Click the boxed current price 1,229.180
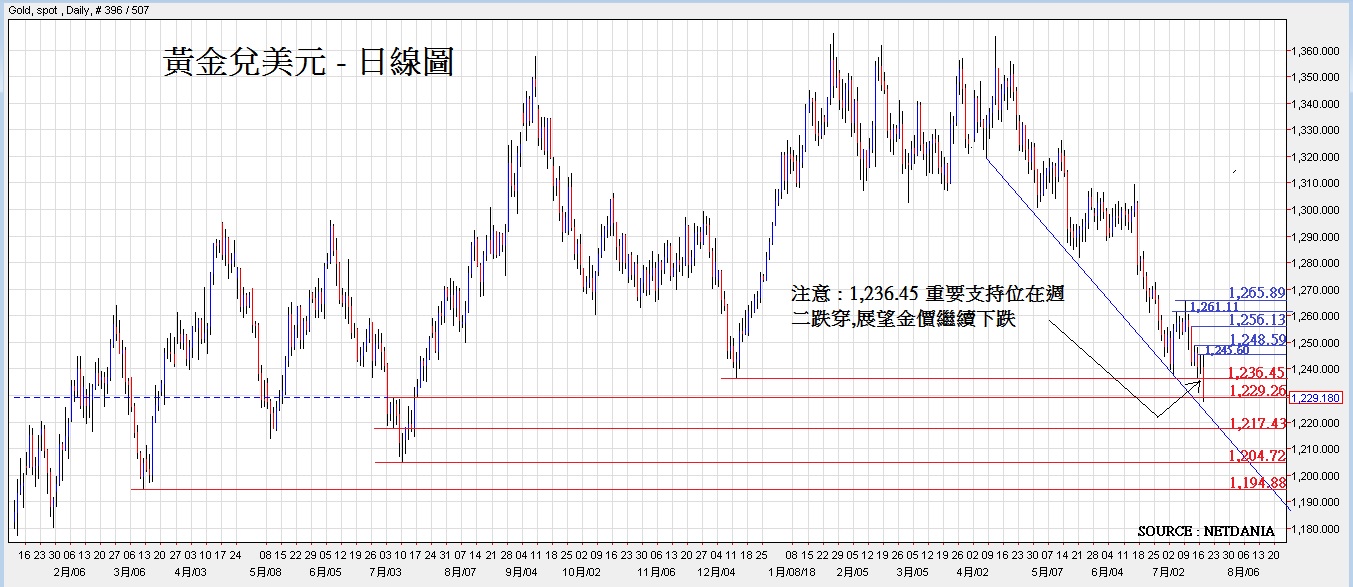Screen dimensions: 1353x587 pyautogui.click(x=1314, y=398)
